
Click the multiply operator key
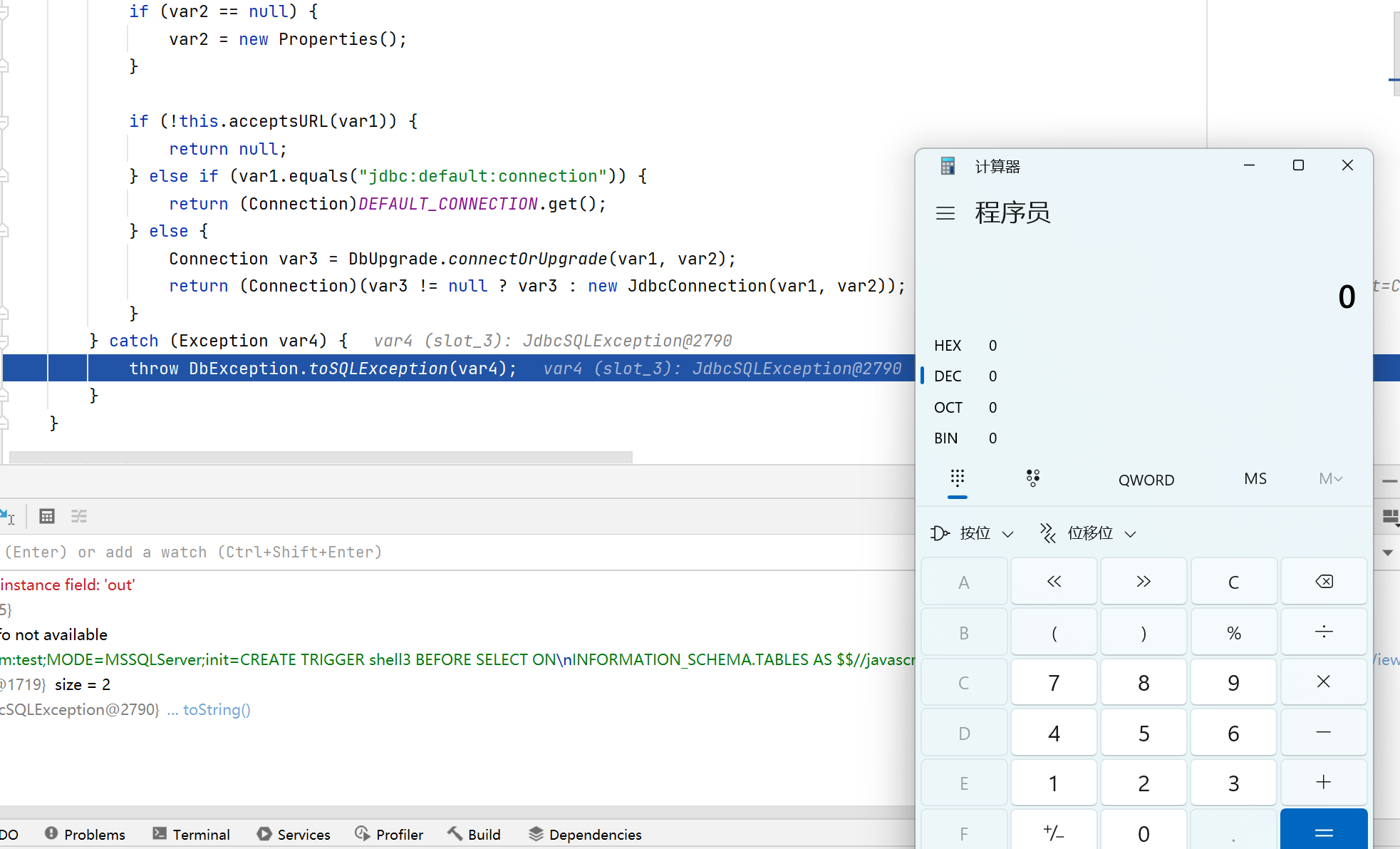(1324, 682)
